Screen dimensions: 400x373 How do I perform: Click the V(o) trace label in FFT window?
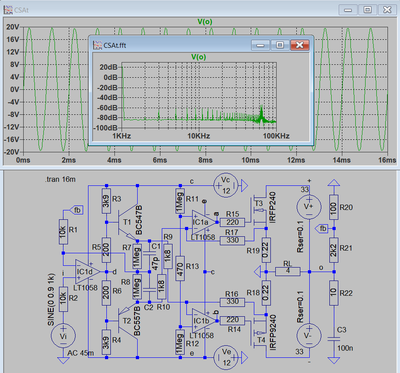[199, 57]
